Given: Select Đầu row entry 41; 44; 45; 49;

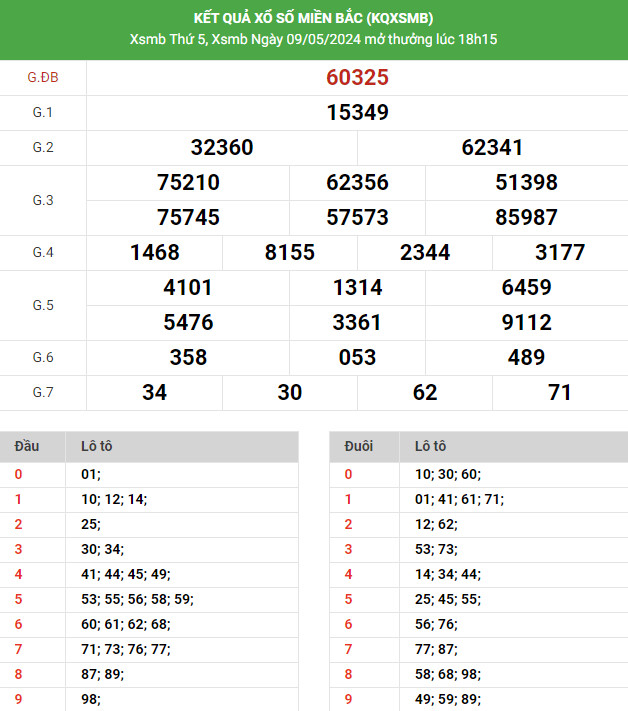Looking at the screenshot, I should click(126, 574).
